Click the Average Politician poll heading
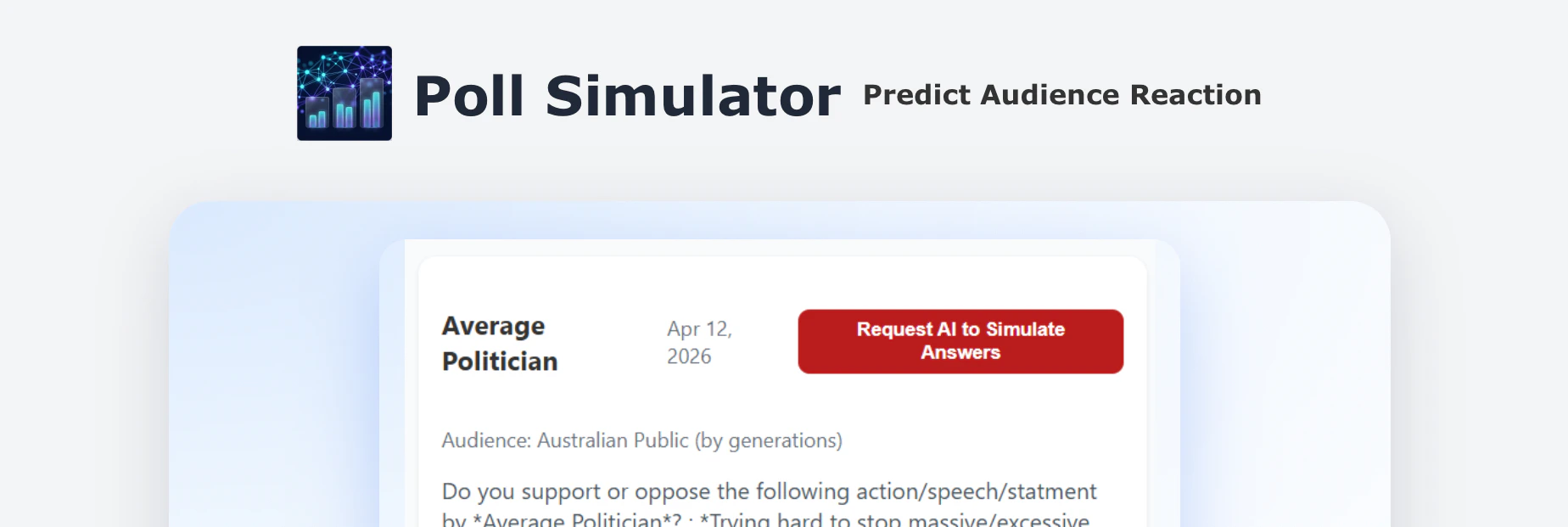 [499, 343]
